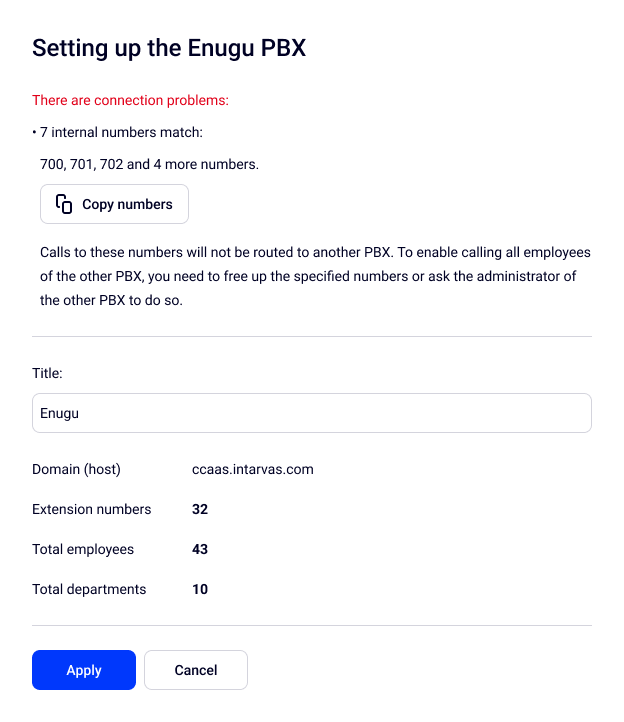This screenshot has height=722, width=624.
Task: Click the 'Total departments' label
Action: click(x=89, y=589)
